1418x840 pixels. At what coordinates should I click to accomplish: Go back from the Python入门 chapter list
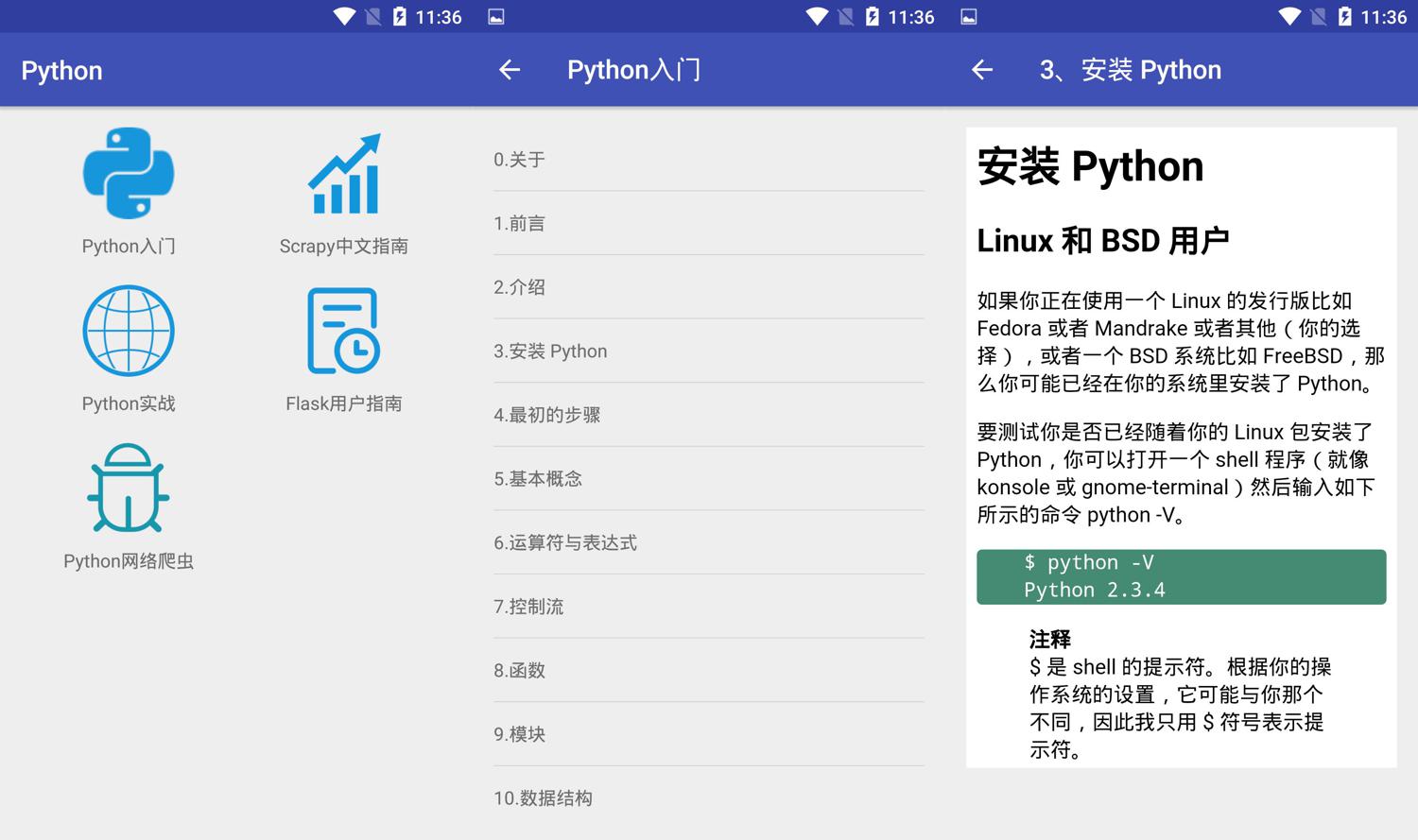tap(510, 70)
